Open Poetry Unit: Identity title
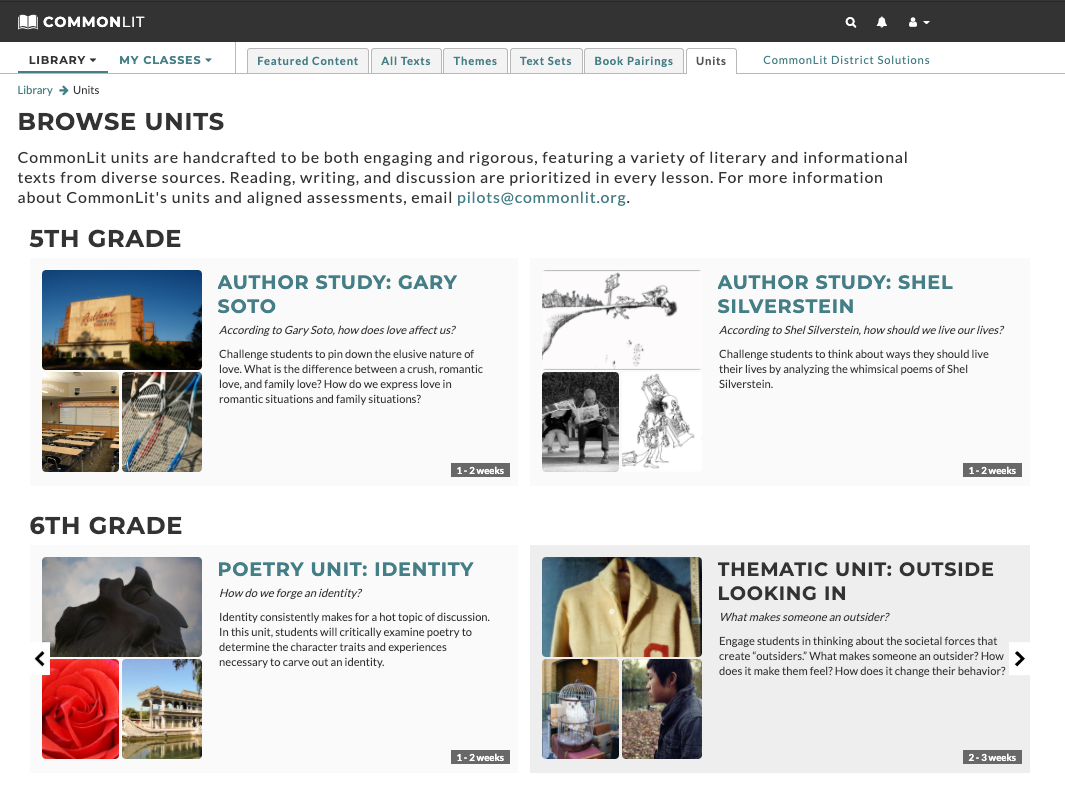Image resolution: width=1065 pixels, height=791 pixels. click(x=346, y=569)
